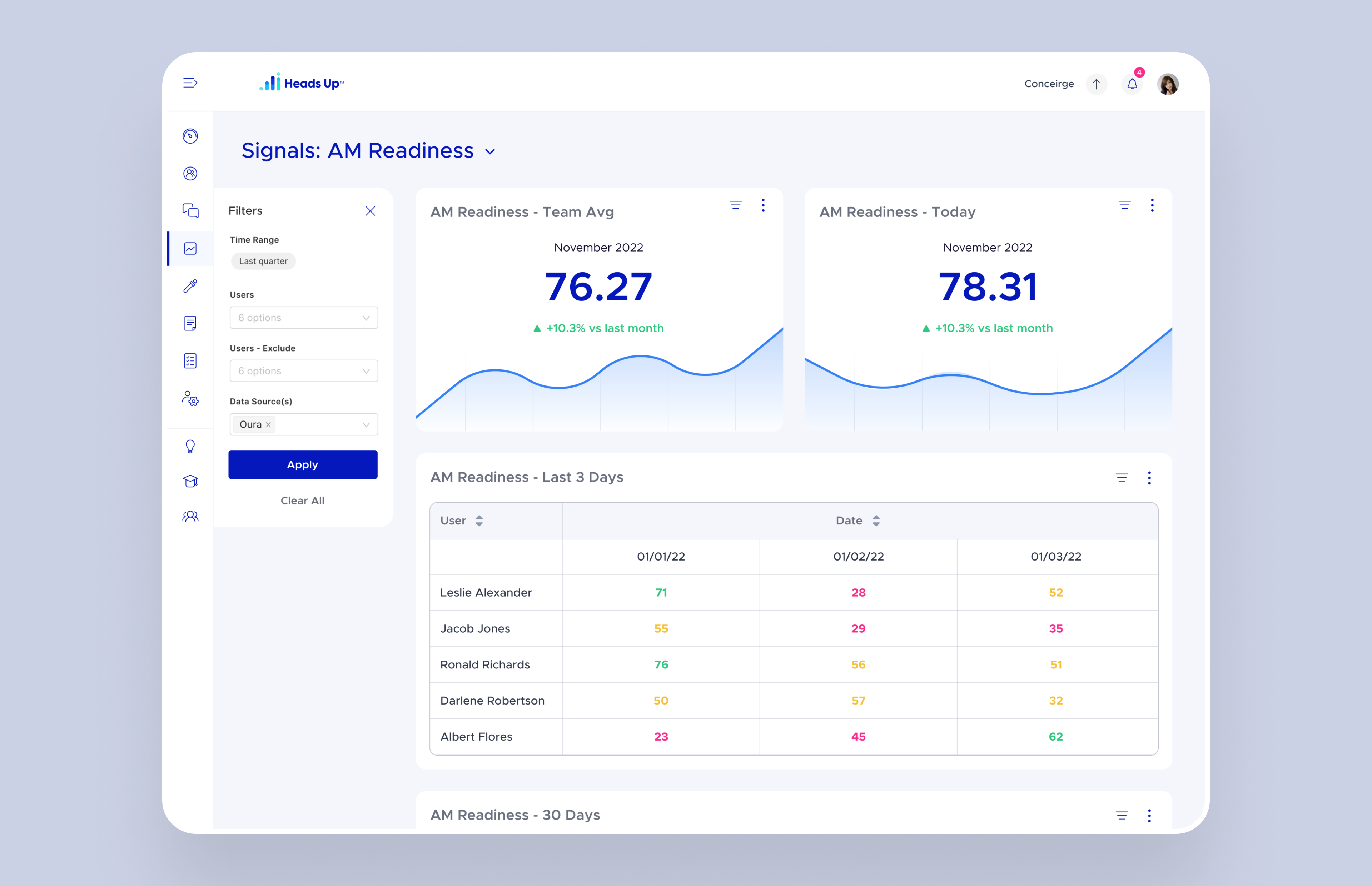Select the Last quarter time range chip

(x=263, y=261)
